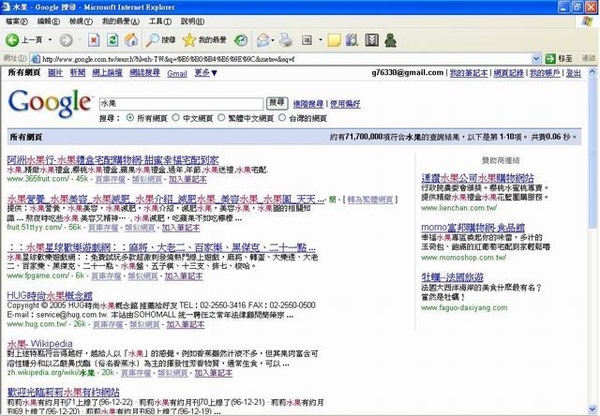The height and width of the screenshot is (416, 600).
Task: Open the 進階搜尋 advanced search link
Action: click(x=308, y=104)
